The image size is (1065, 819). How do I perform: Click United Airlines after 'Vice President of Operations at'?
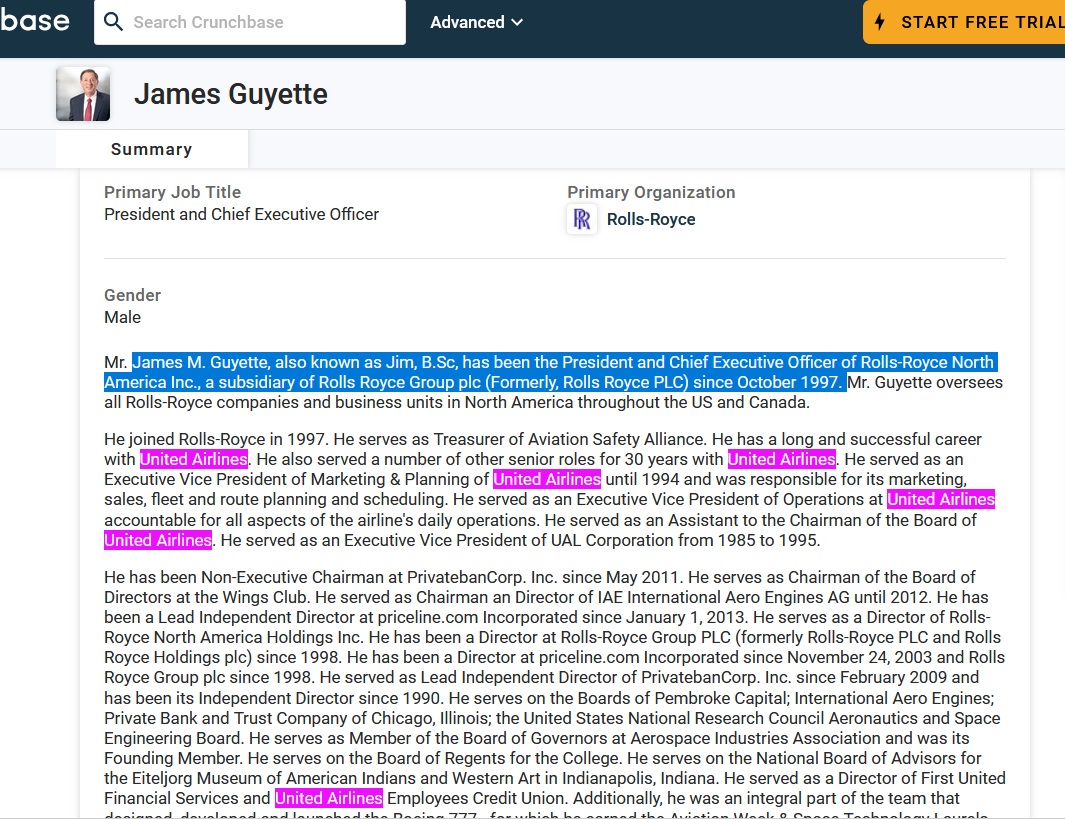[x=941, y=499]
